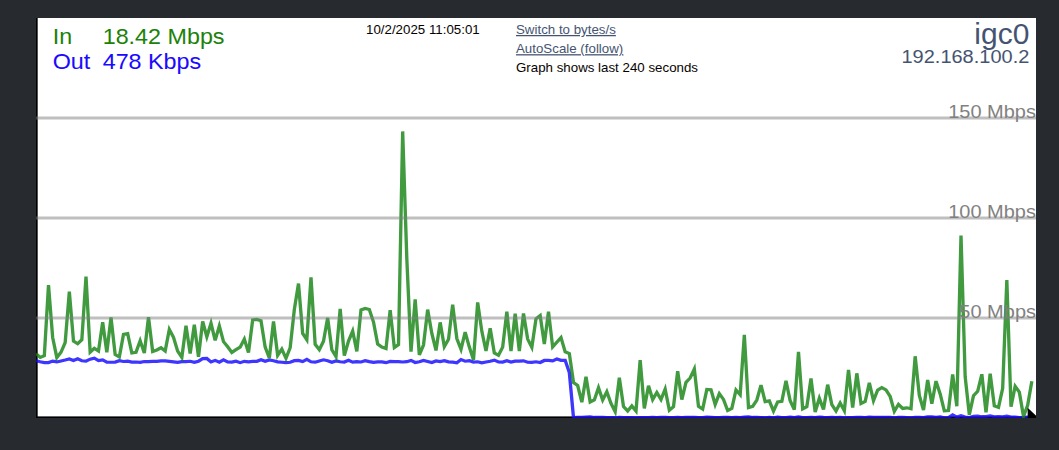Click the 150 Mbps axis label
1059x450 pixels.
coord(991,111)
